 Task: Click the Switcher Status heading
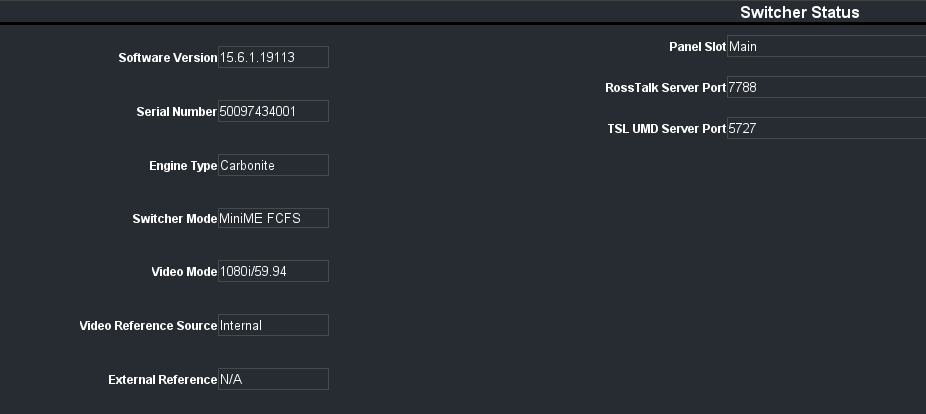tap(799, 12)
